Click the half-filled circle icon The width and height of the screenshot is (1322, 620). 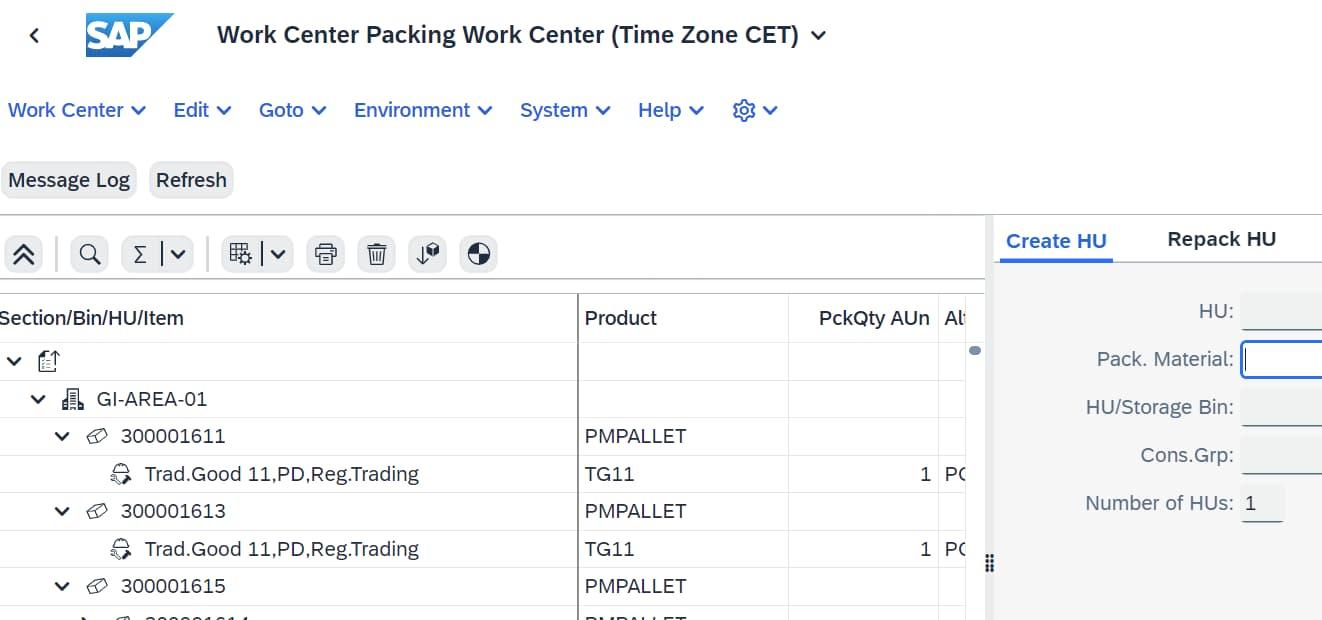(x=479, y=255)
